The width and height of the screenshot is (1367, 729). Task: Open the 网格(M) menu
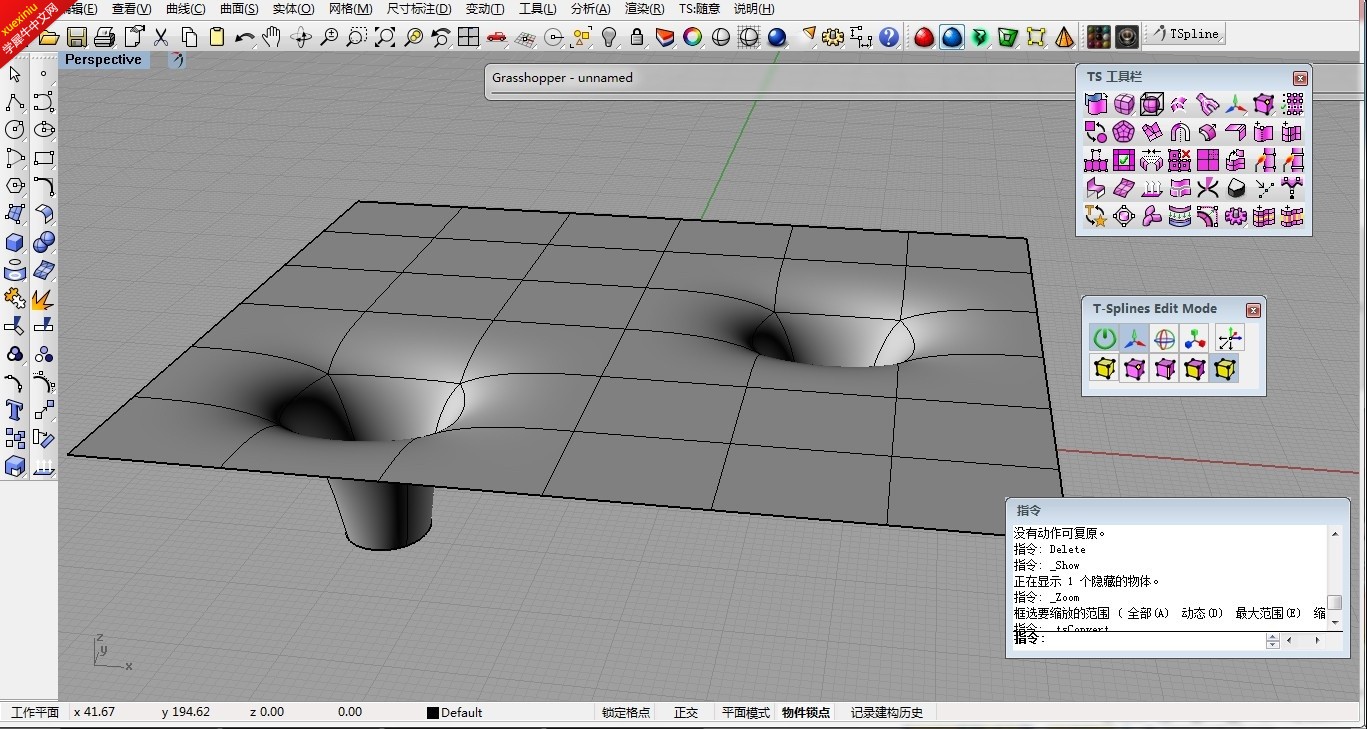350,9
